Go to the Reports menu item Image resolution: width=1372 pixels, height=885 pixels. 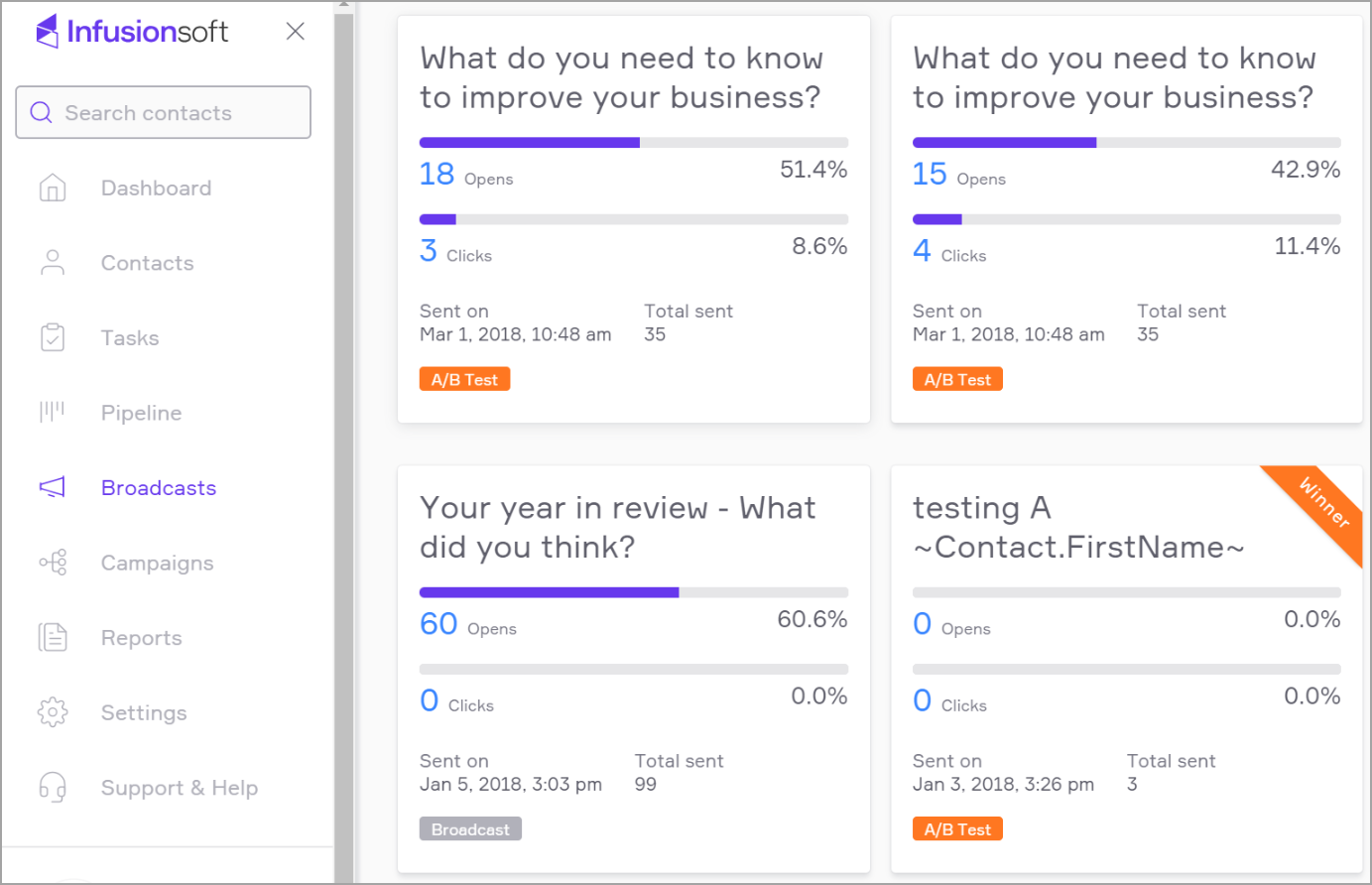(x=141, y=637)
